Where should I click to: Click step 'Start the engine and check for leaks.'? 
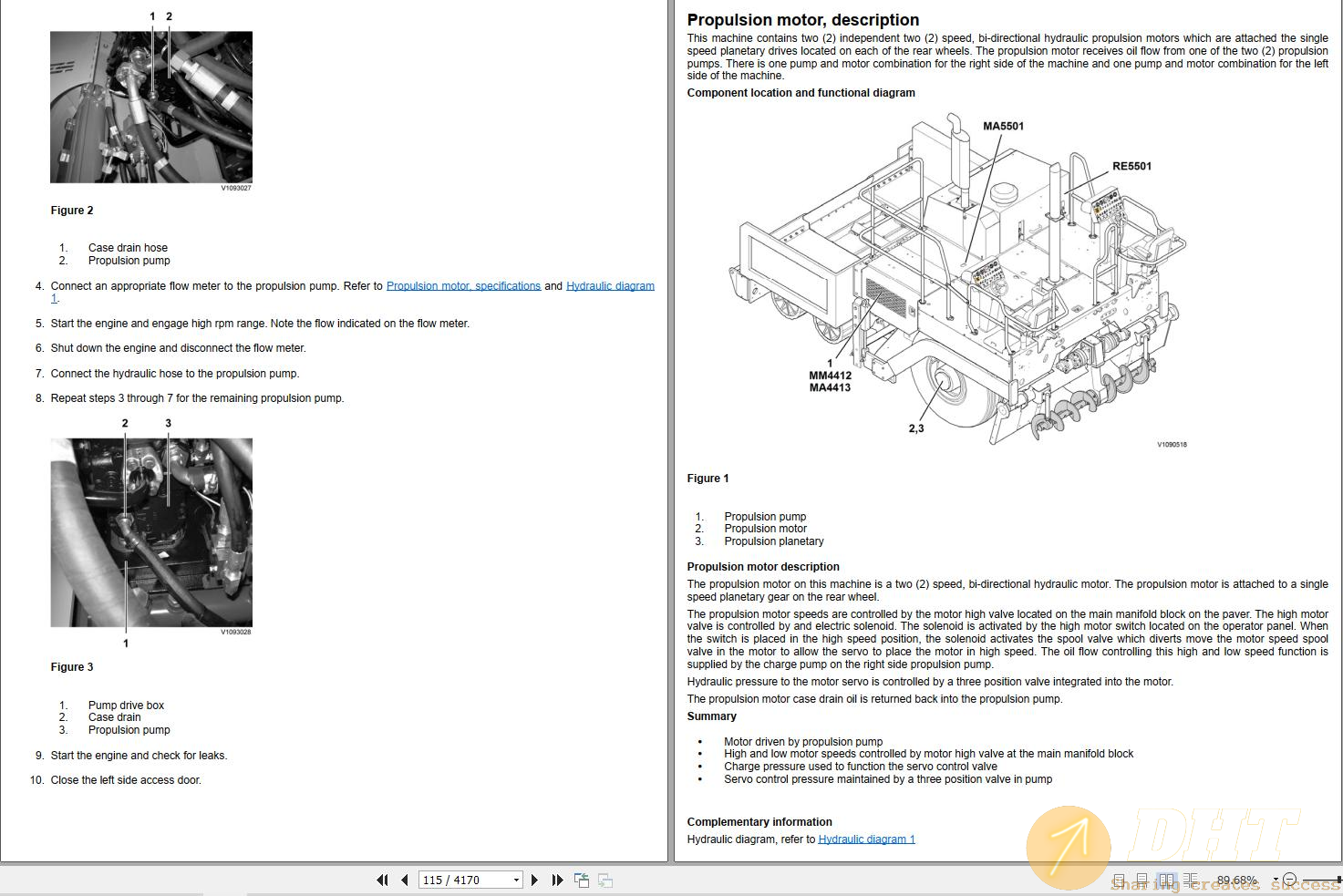click(139, 756)
